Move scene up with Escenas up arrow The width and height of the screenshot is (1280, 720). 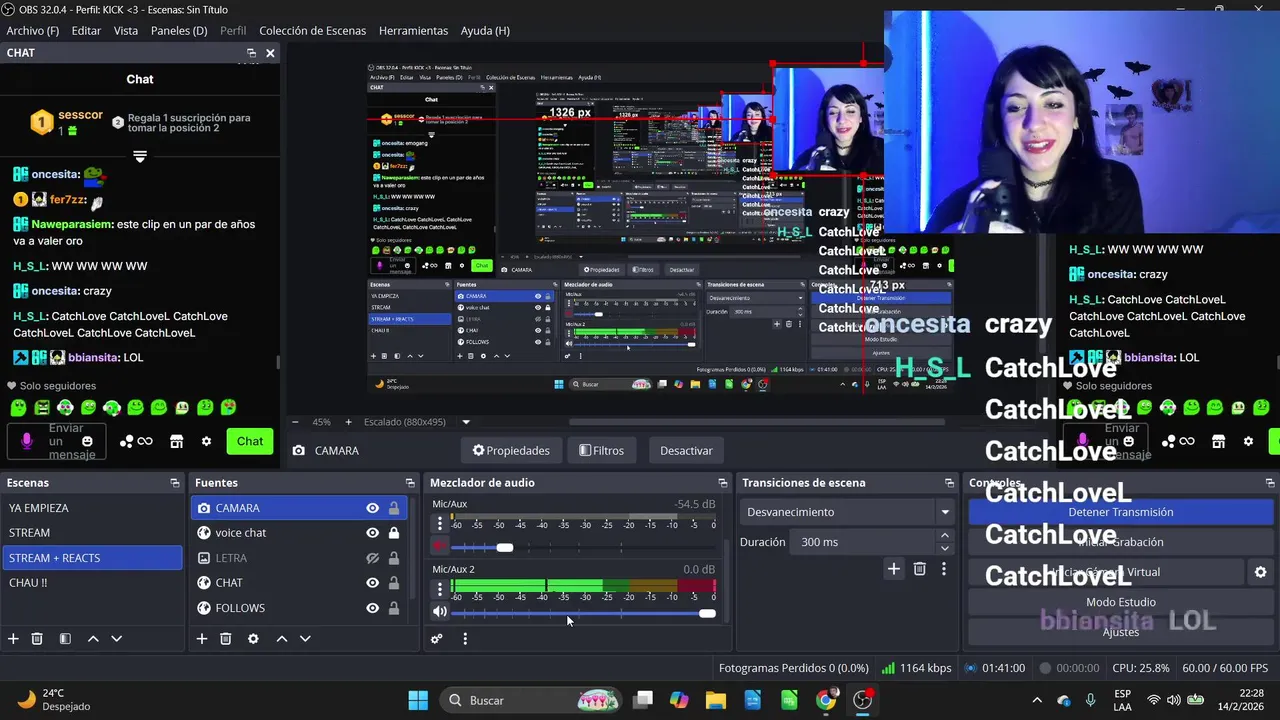tap(93, 638)
